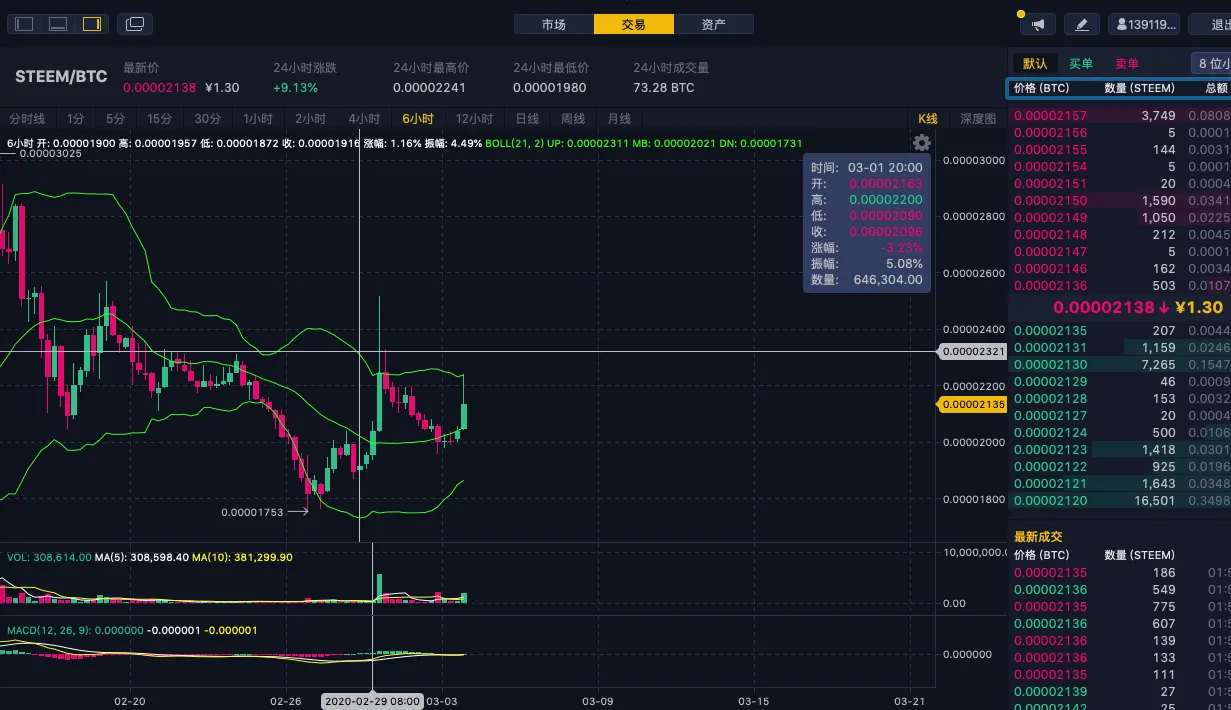Image resolution: width=1231 pixels, height=710 pixels.
Task: Click the pencil edit icon
Action: [1082, 24]
